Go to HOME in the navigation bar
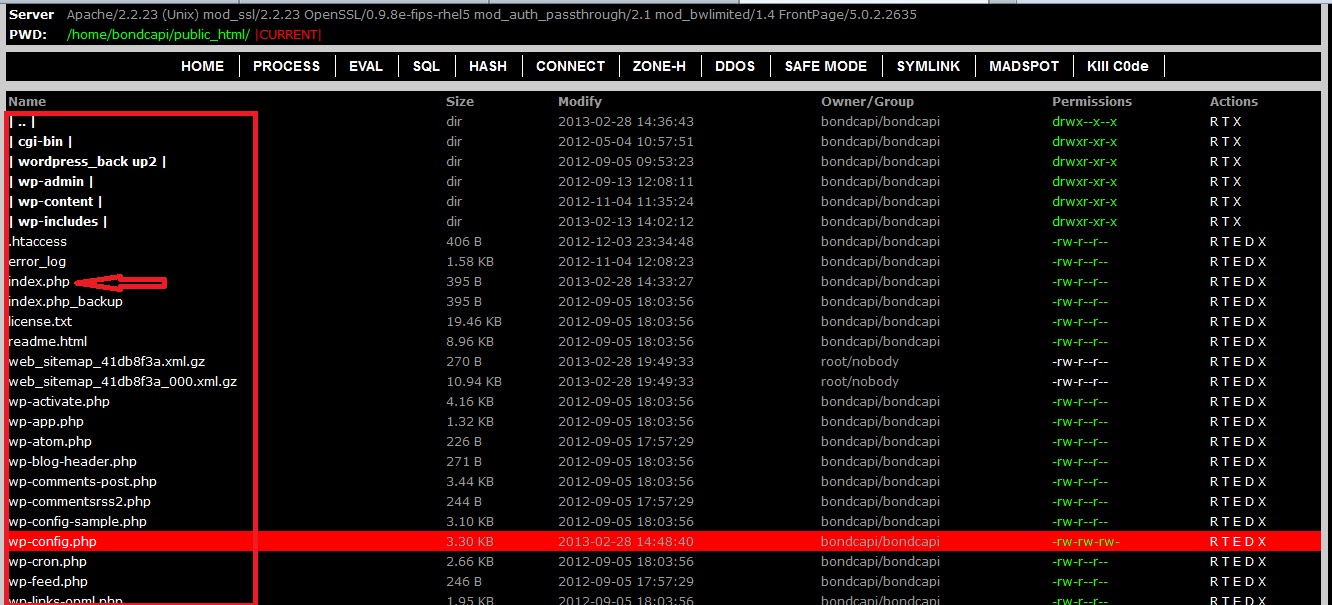 (203, 66)
